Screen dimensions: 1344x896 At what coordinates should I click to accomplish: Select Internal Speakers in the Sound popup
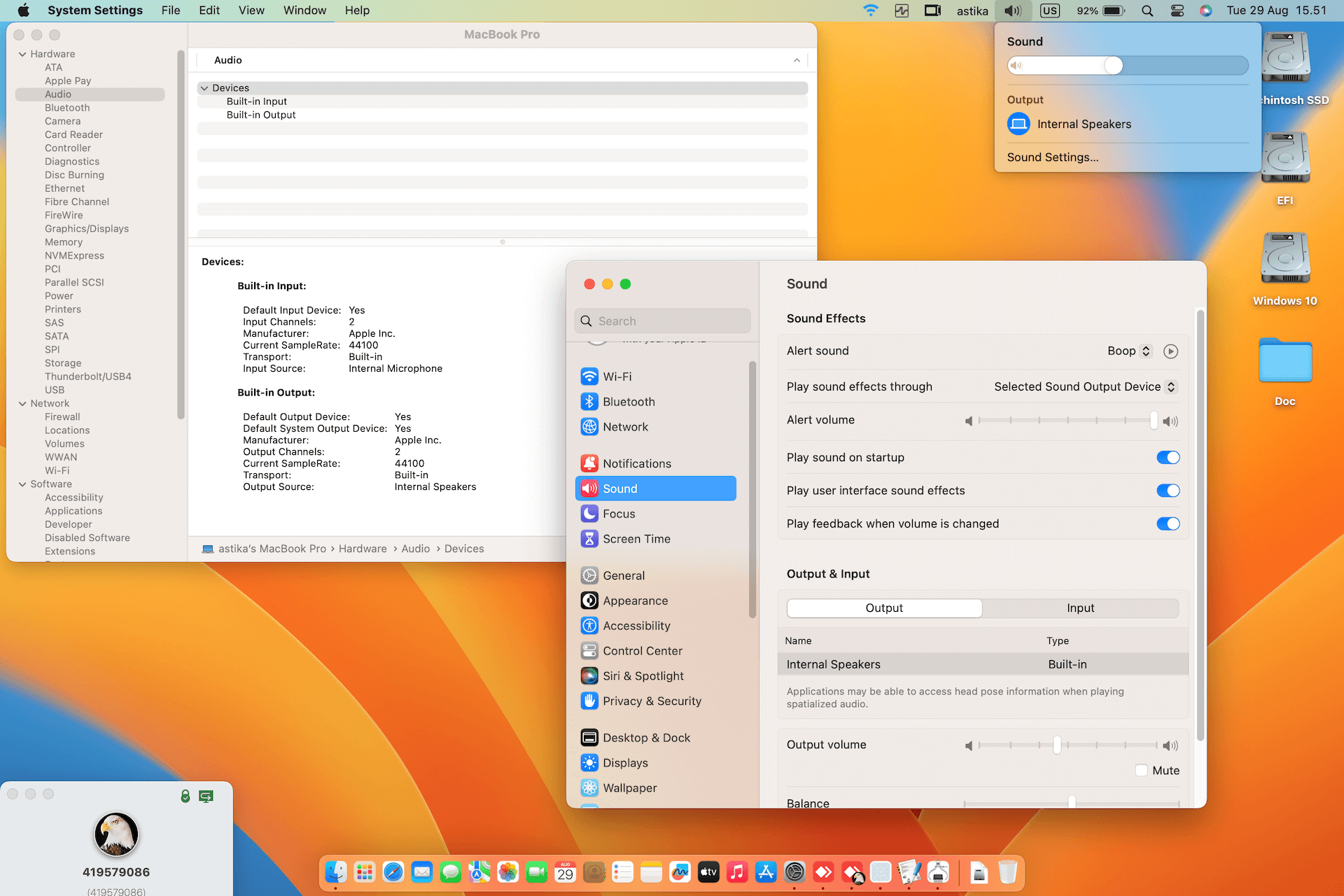tap(1083, 125)
